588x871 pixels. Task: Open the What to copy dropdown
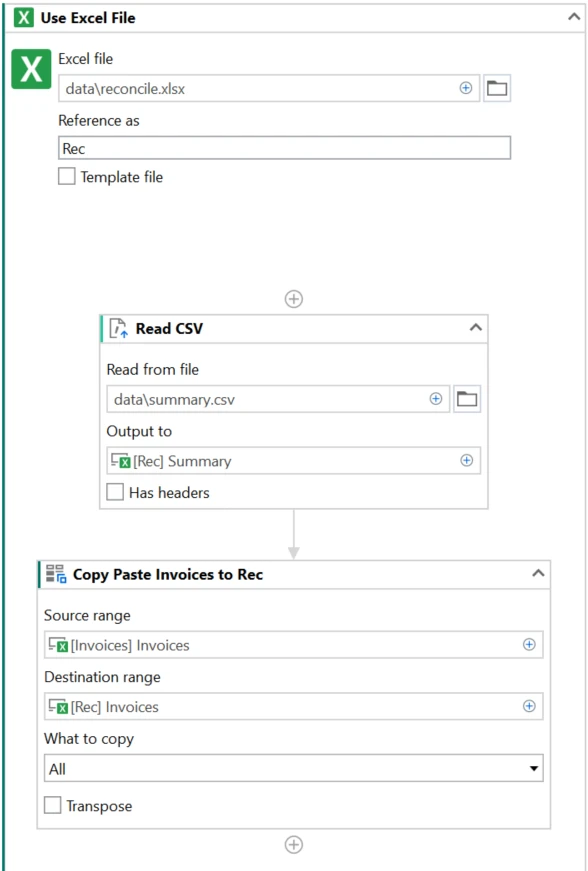(x=294, y=768)
